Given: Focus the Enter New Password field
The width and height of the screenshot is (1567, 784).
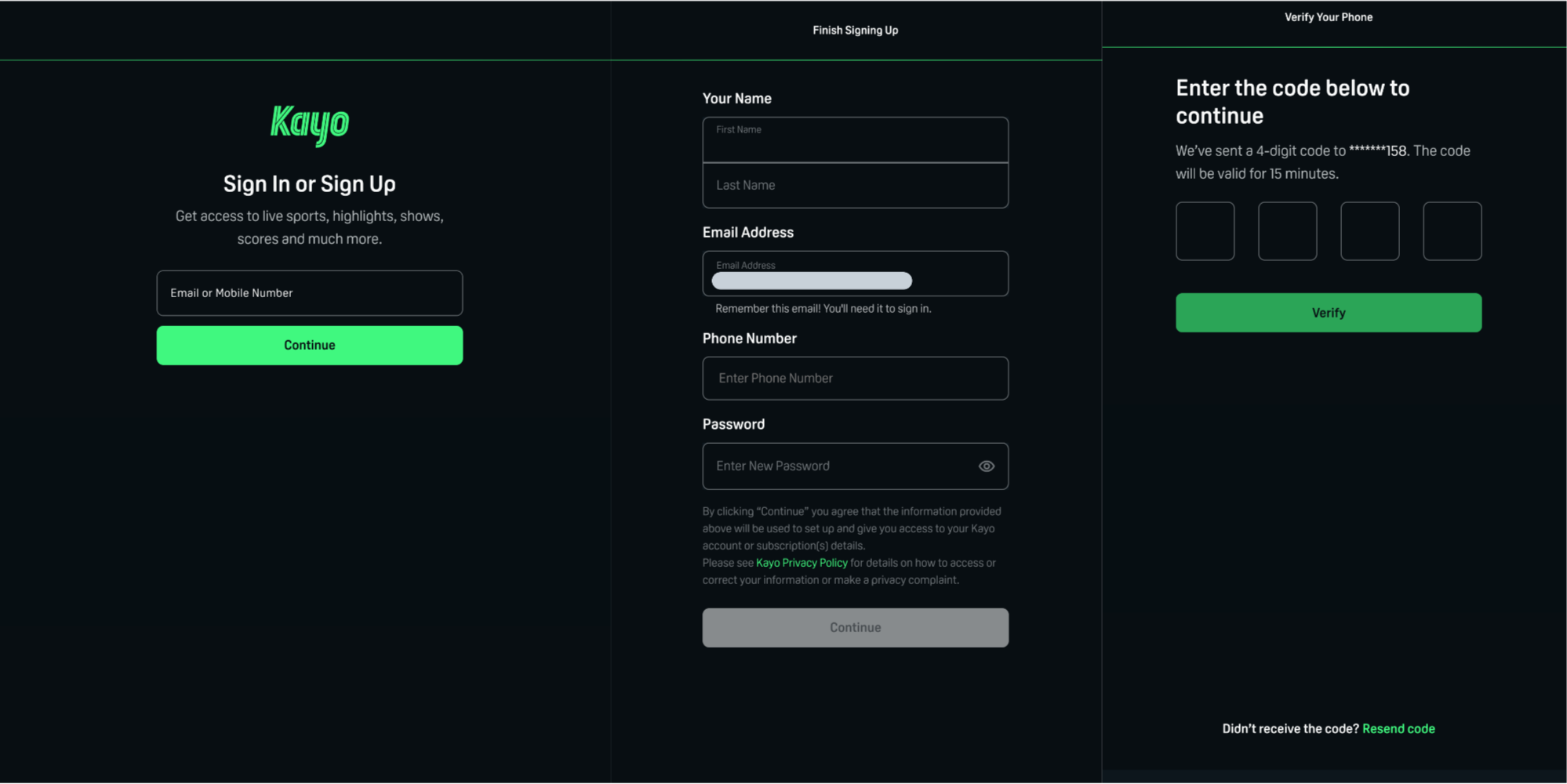Looking at the screenshot, I should [x=856, y=466].
